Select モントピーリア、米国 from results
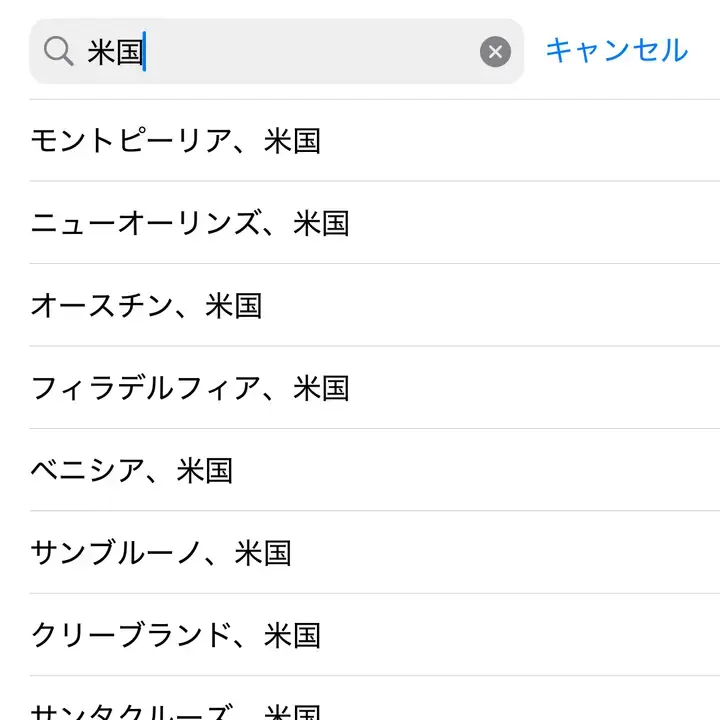Screen dimensions: 720x720 pyautogui.click(x=176, y=140)
